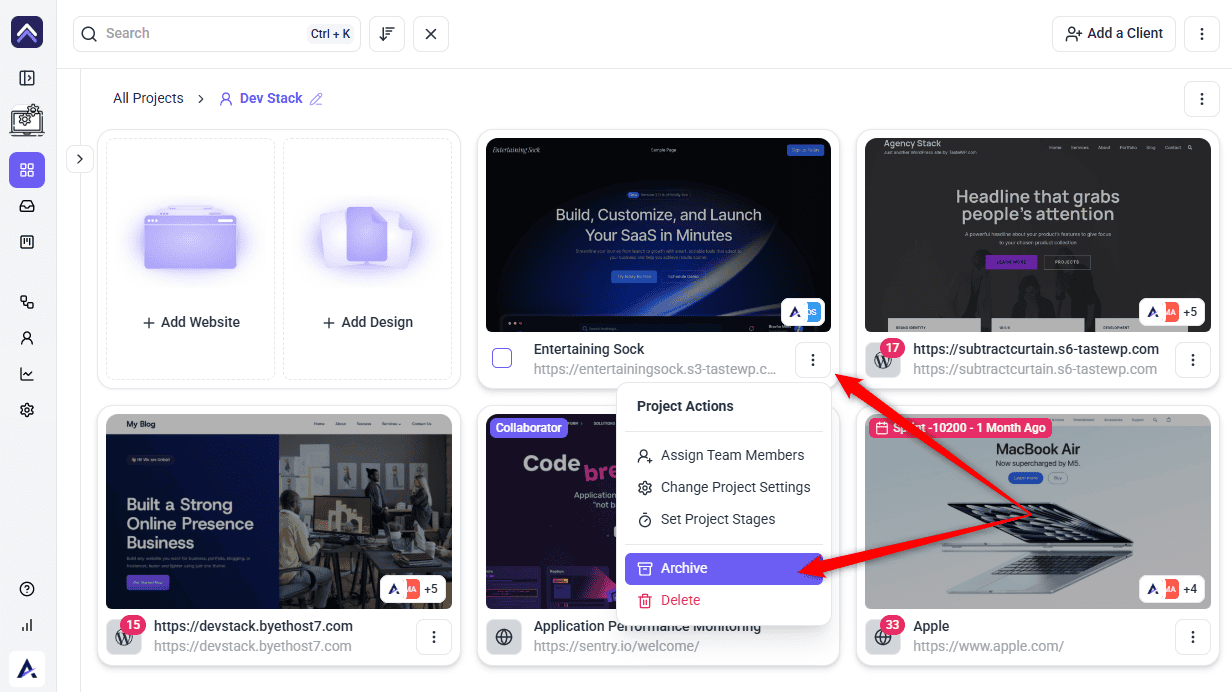Open the inbox icon in sidebar

coord(27,206)
